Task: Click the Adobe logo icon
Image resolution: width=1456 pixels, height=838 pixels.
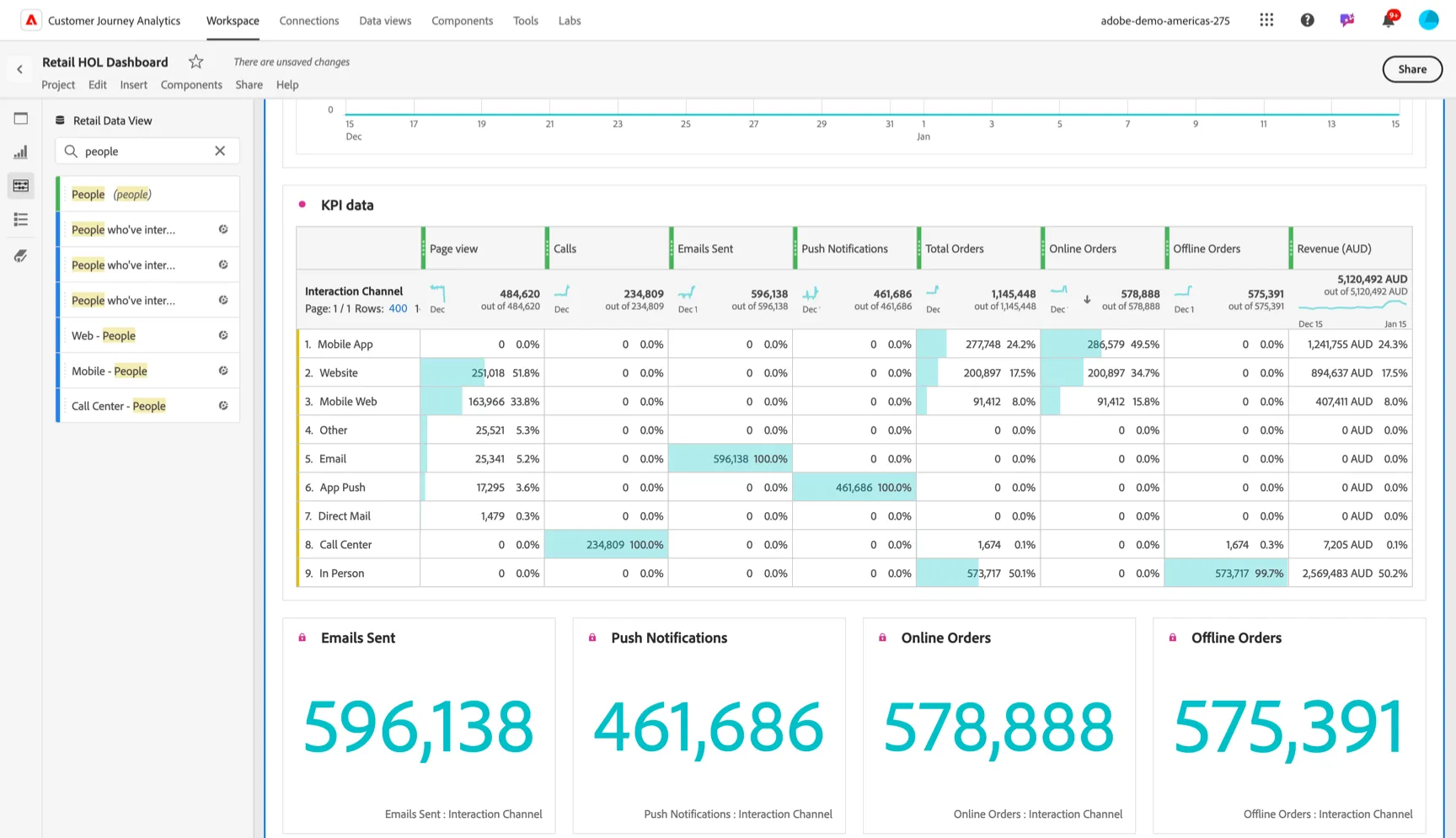Action: (31, 20)
